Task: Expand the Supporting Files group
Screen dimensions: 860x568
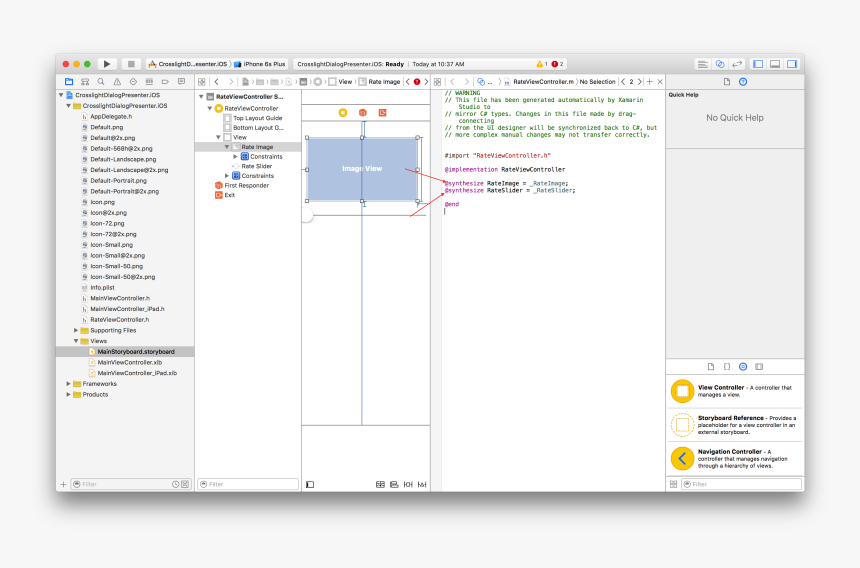Action: 76,330
